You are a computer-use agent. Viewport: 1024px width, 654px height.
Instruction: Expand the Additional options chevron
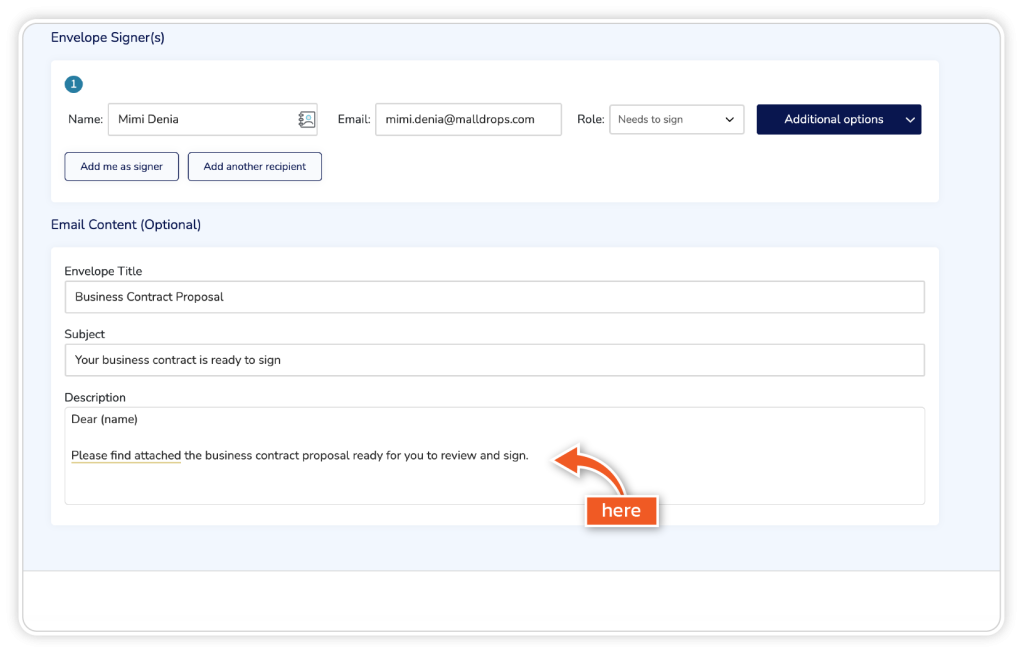point(909,119)
